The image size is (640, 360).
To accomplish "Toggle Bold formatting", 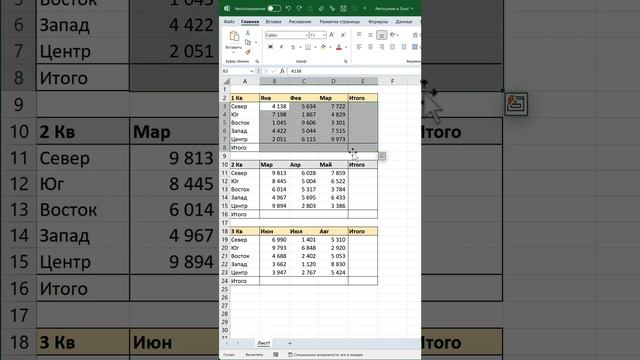I will coord(270,47).
